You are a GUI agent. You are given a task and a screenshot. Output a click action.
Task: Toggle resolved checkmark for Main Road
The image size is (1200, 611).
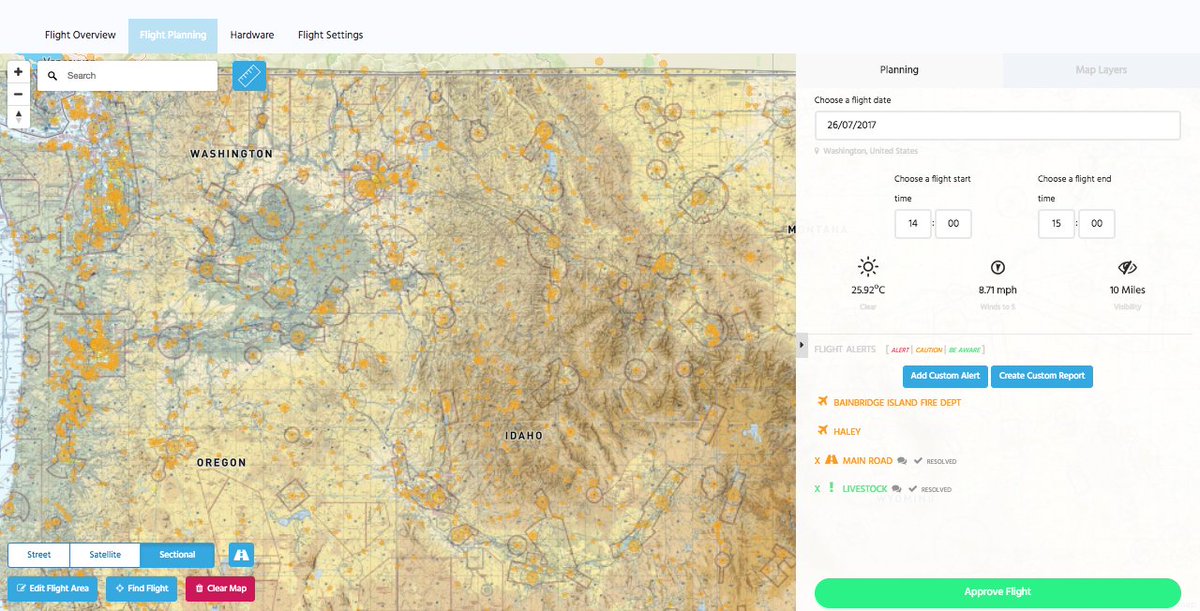point(917,461)
